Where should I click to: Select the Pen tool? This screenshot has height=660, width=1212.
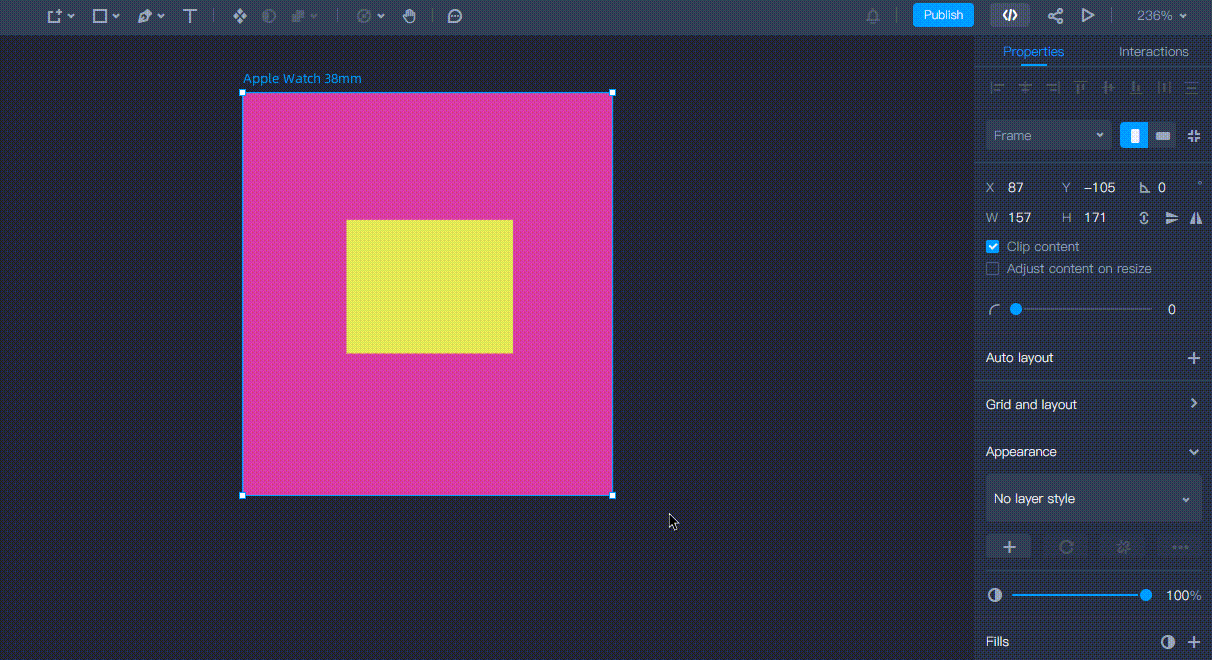click(145, 16)
